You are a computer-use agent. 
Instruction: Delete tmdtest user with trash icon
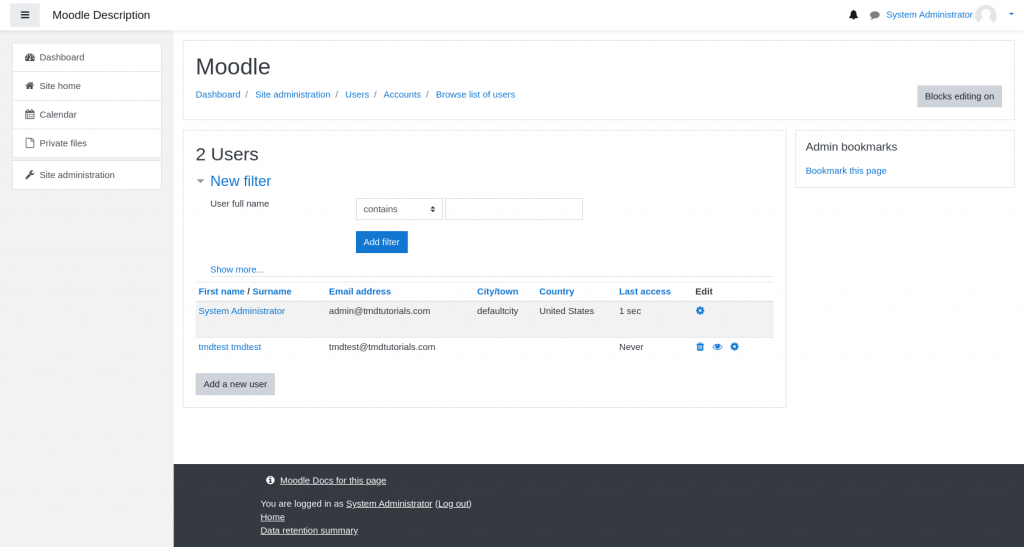coord(700,347)
